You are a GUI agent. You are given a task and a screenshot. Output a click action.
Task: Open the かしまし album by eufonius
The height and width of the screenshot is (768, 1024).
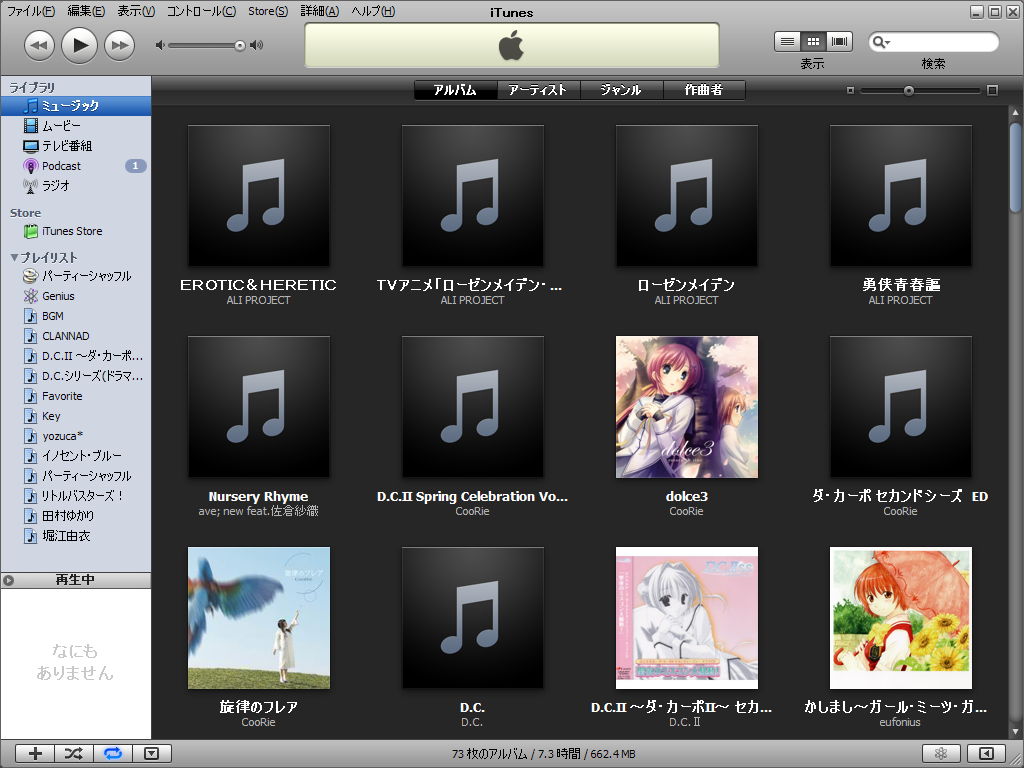click(x=901, y=618)
